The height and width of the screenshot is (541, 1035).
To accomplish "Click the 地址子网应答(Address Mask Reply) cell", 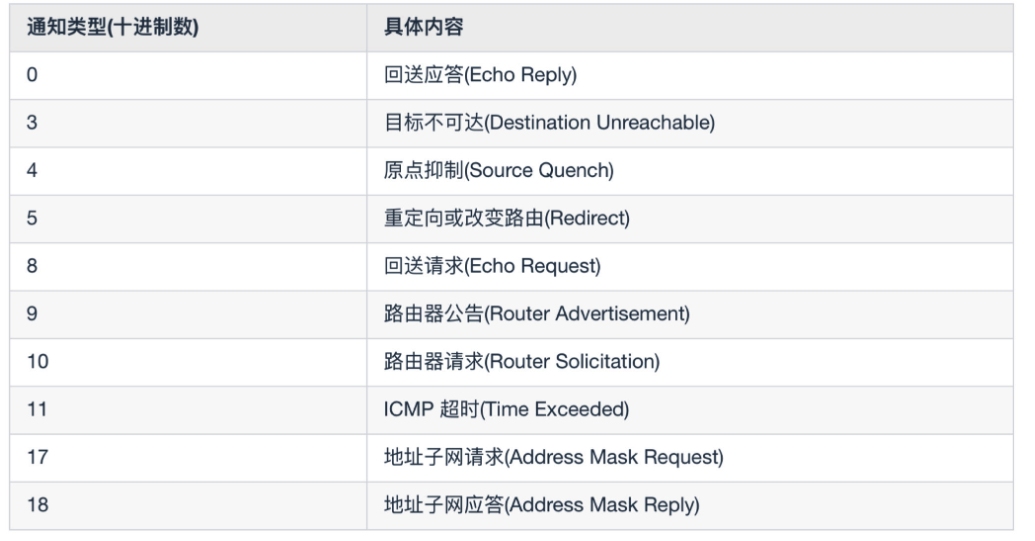I will pyautogui.click(x=690, y=505).
